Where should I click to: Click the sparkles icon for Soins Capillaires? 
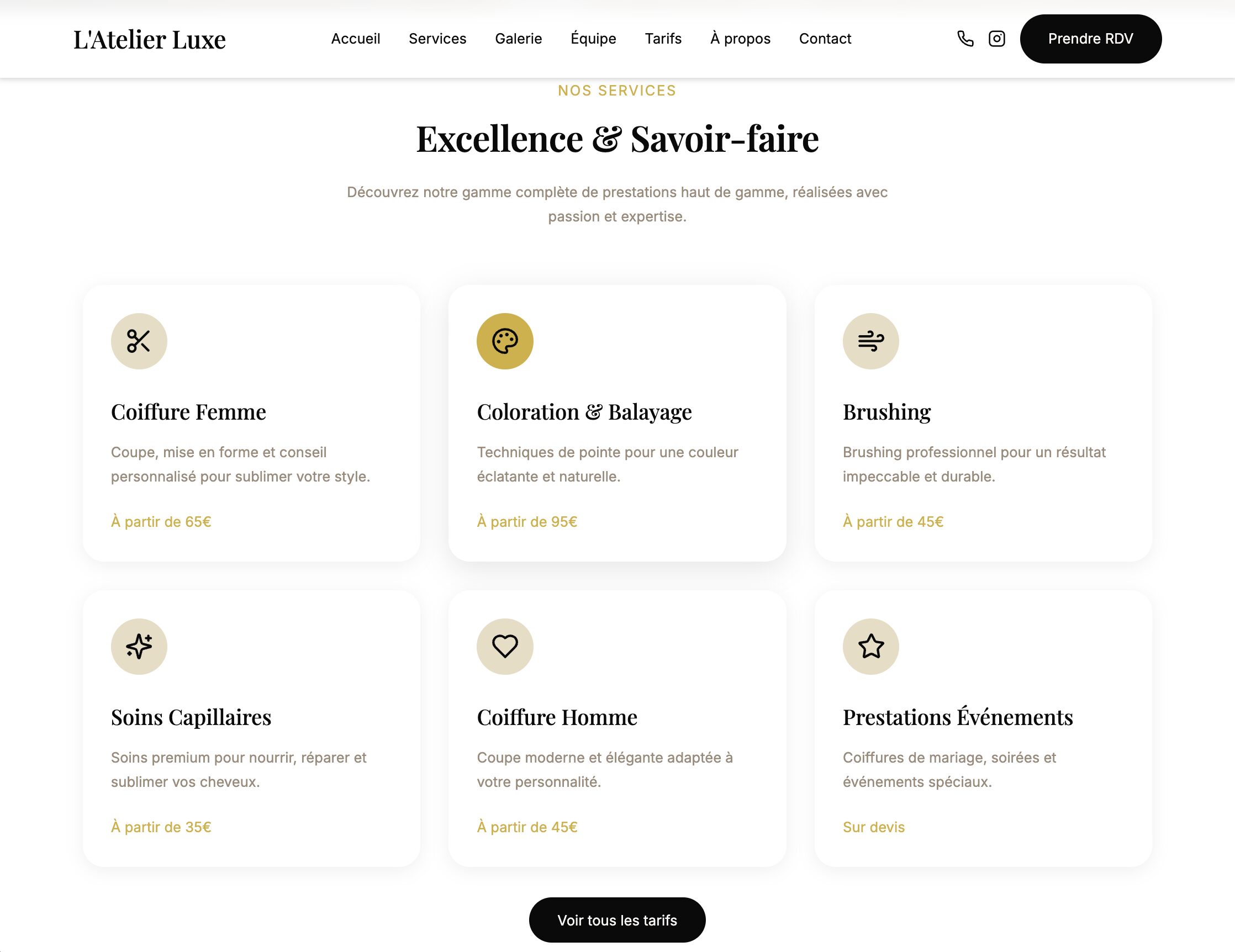[x=139, y=646]
